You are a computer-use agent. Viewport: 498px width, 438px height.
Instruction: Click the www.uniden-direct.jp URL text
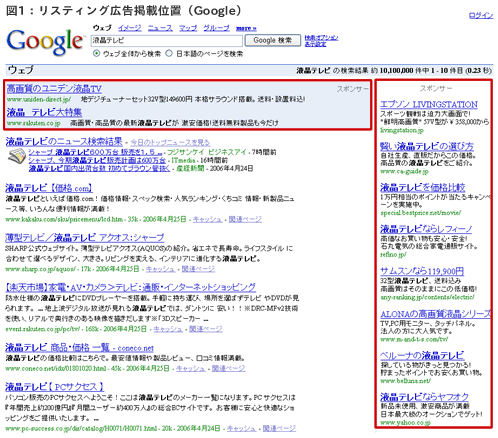click(39, 99)
